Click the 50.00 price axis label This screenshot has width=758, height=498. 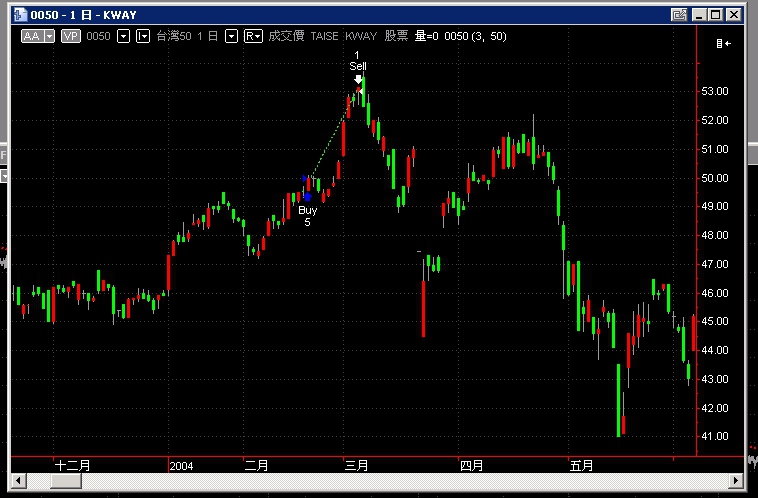[715, 178]
